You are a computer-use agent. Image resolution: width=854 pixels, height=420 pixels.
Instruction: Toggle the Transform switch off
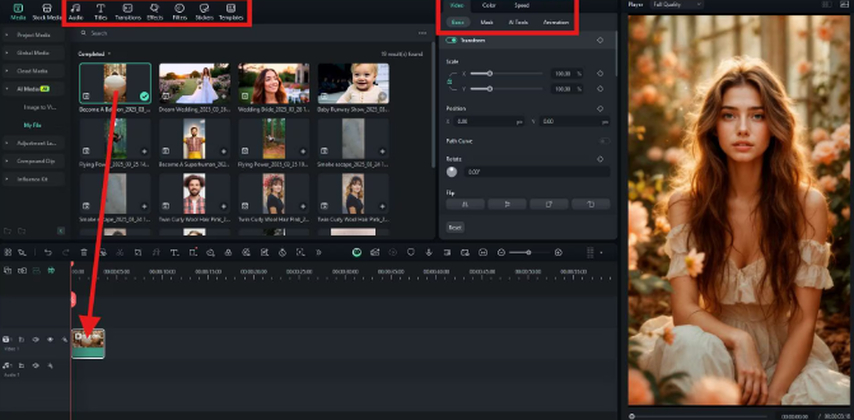coord(451,40)
